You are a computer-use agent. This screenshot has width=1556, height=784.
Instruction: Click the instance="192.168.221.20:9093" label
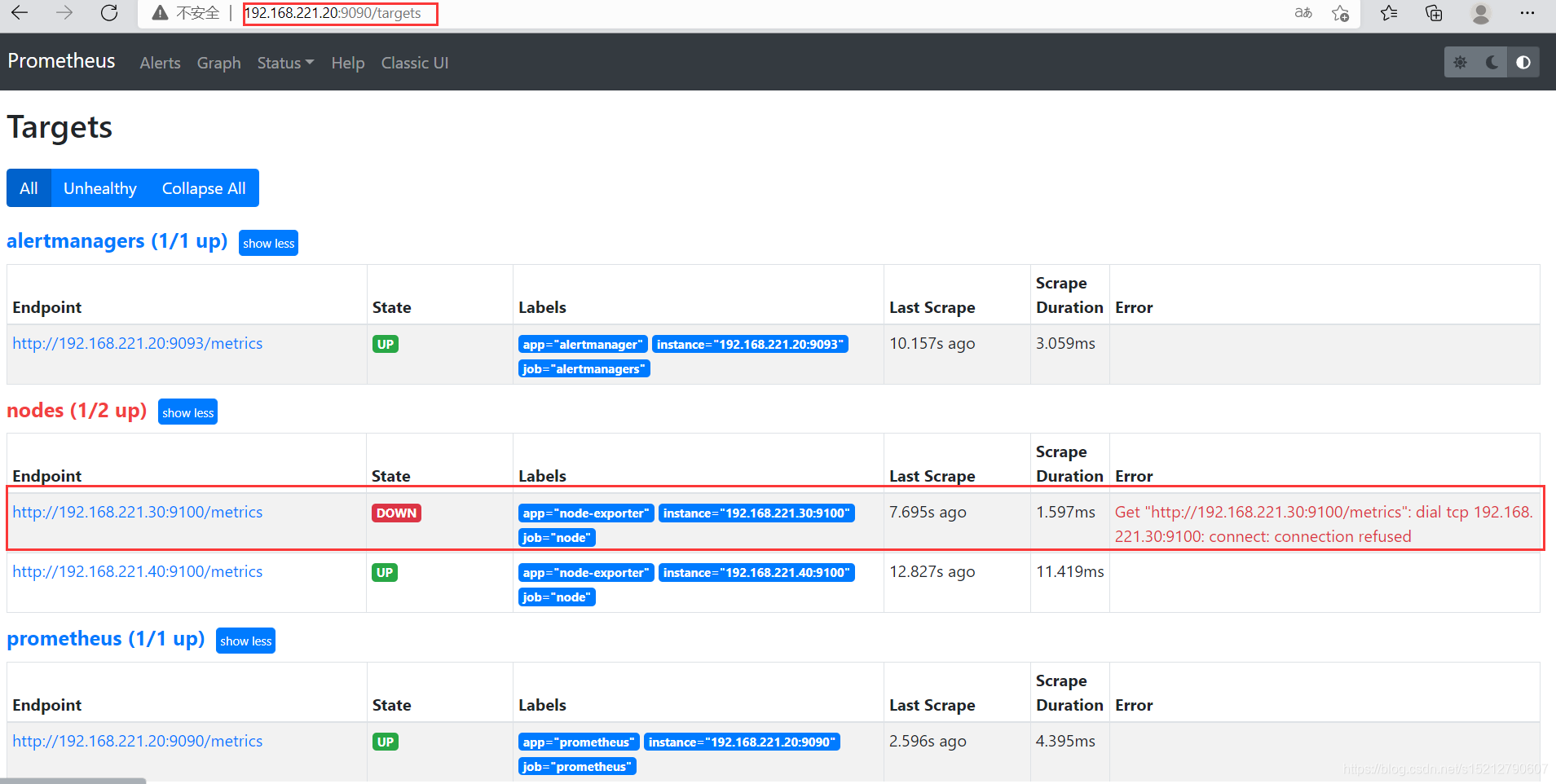click(x=750, y=344)
